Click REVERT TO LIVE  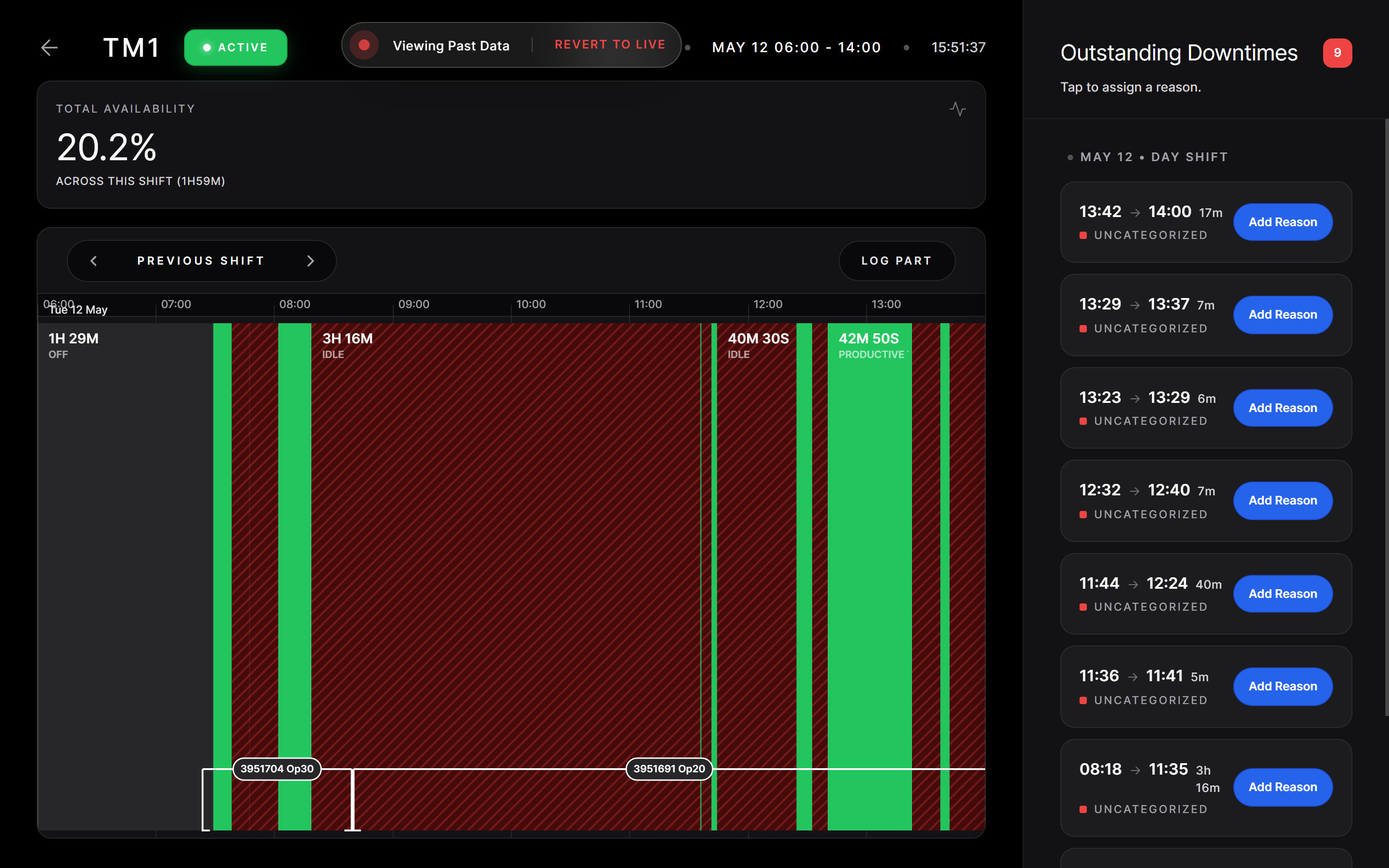click(609, 45)
